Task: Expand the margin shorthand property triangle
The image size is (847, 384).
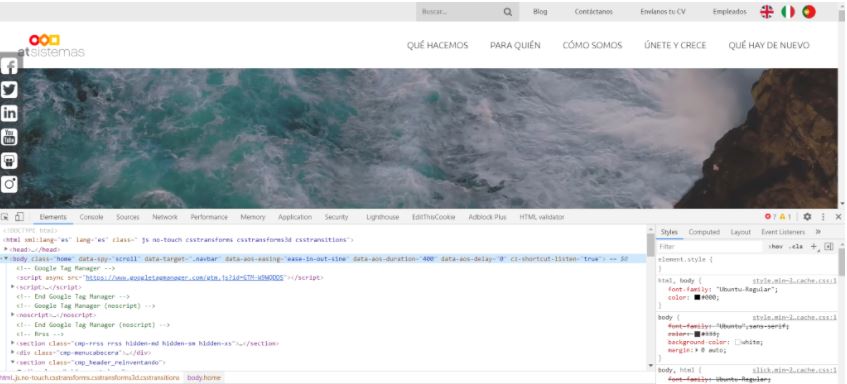Action: tap(698, 351)
